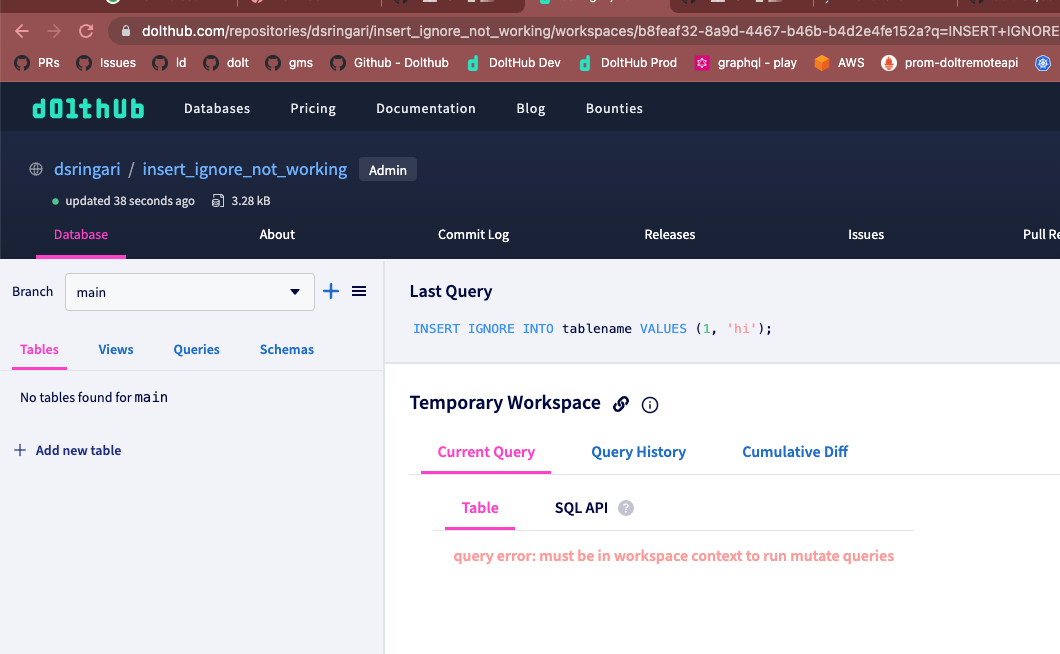1060x654 pixels.
Task: Click the plus icon next to branch selector
Action: [331, 291]
